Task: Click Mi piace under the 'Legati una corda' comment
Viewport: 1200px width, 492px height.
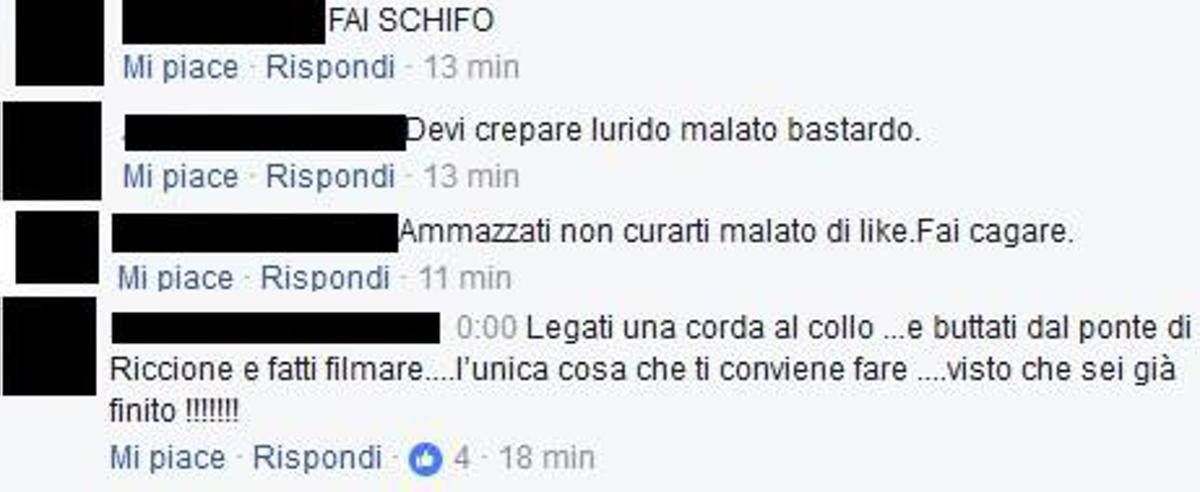Action: pos(168,459)
